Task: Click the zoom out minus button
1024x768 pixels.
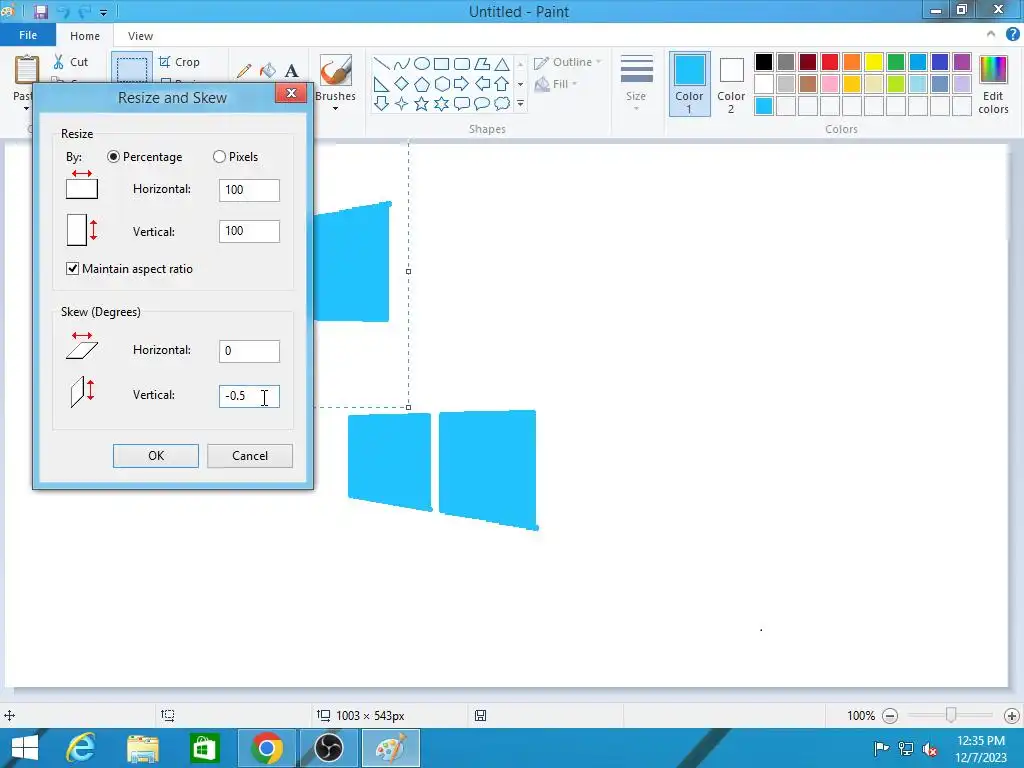Action: (889, 716)
